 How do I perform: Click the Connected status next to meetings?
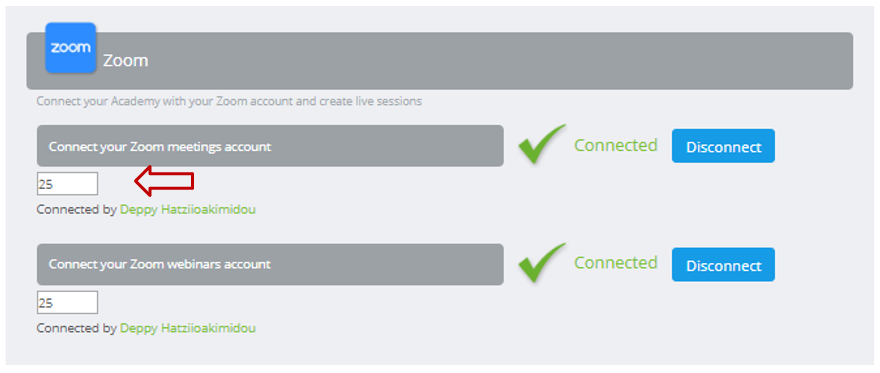pyautogui.click(x=616, y=145)
